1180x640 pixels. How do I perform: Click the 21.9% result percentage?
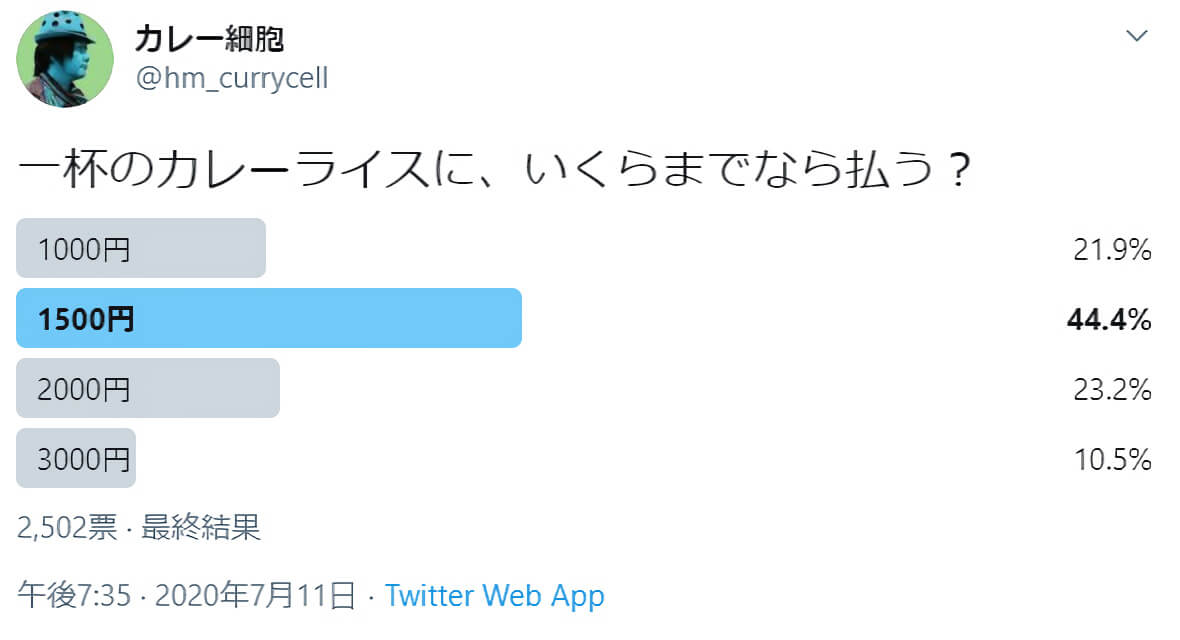tap(1112, 249)
